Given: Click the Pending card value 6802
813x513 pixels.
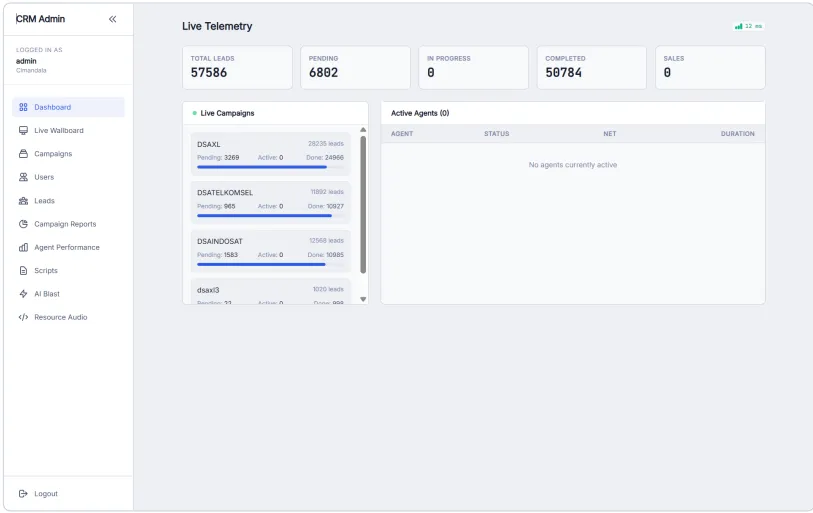Looking at the screenshot, I should 324,73.
